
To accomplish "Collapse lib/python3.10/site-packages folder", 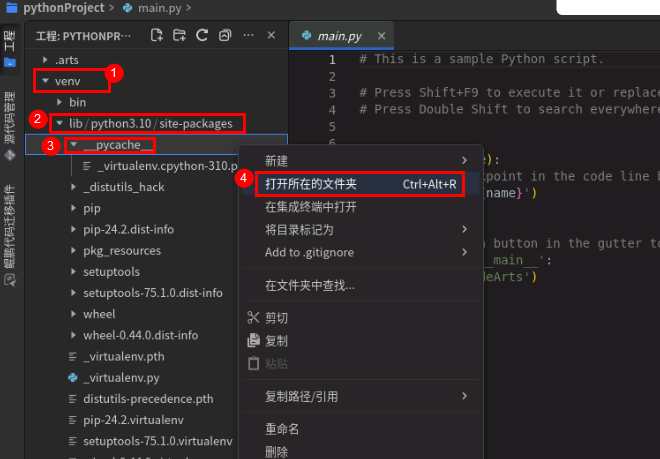I will tap(59, 123).
